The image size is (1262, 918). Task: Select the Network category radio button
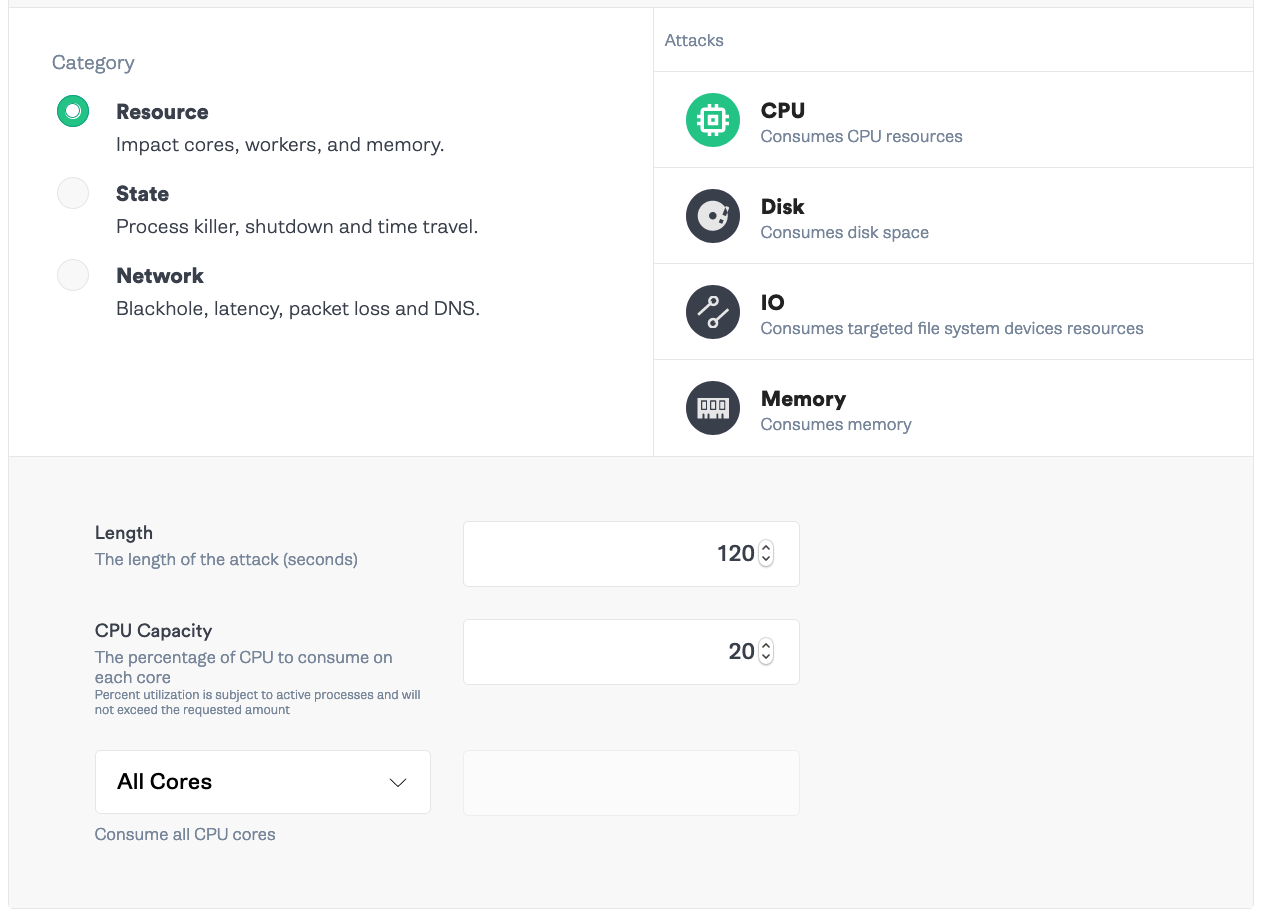[72, 275]
